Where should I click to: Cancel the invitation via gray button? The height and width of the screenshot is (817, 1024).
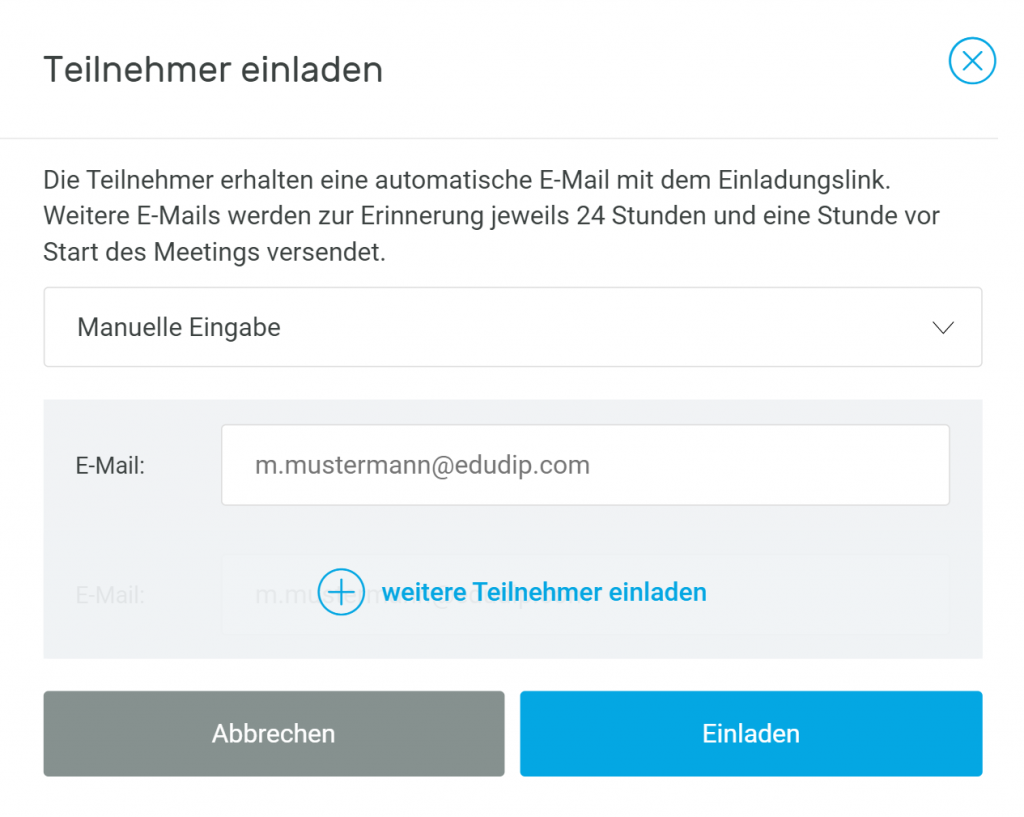[x=274, y=733]
